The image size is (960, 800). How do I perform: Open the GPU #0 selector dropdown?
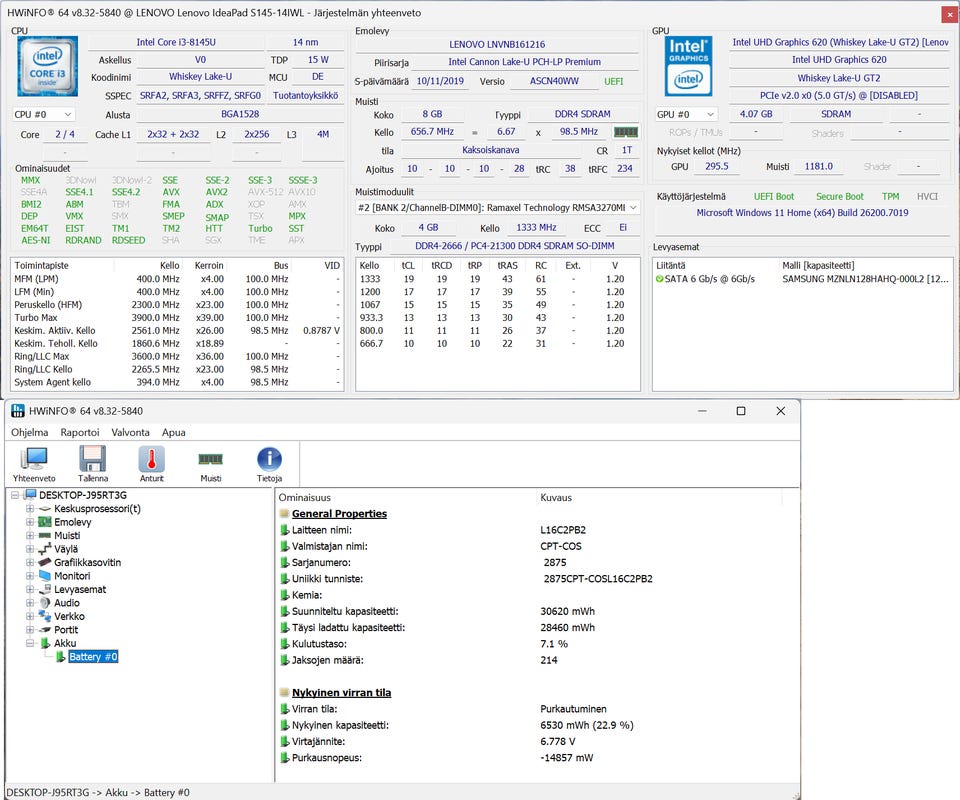click(x=686, y=115)
